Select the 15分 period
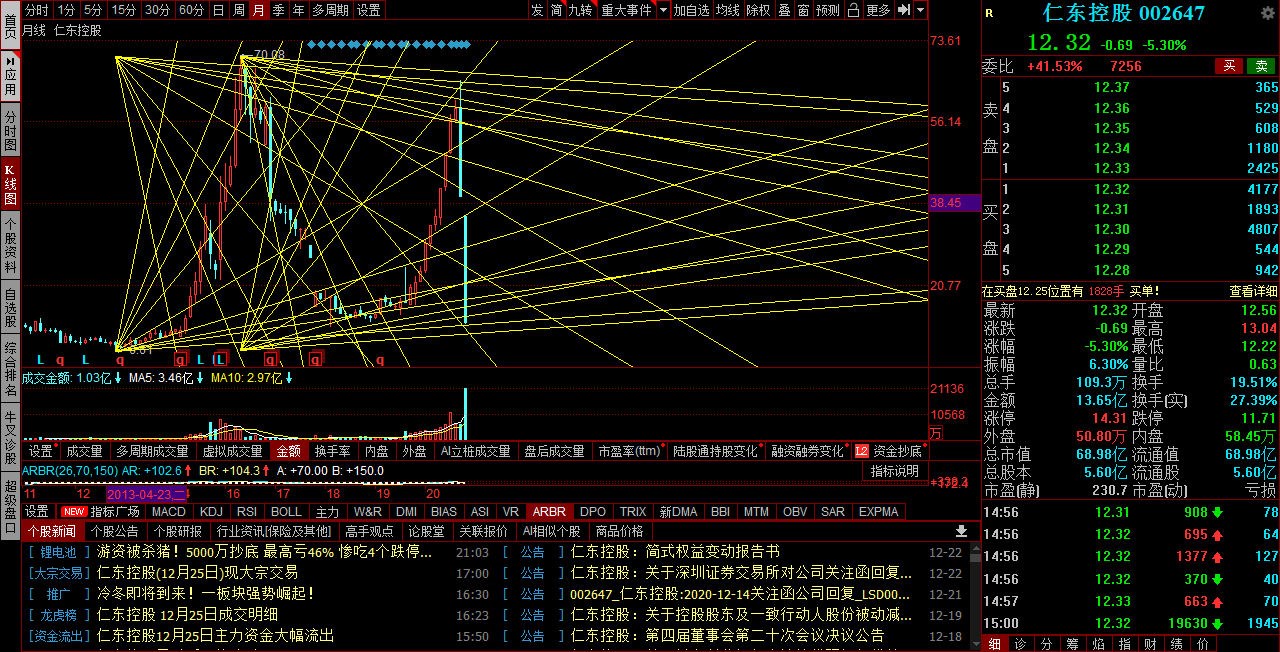Image resolution: width=1280 pixels, height=652 pixels. point(124,10)
